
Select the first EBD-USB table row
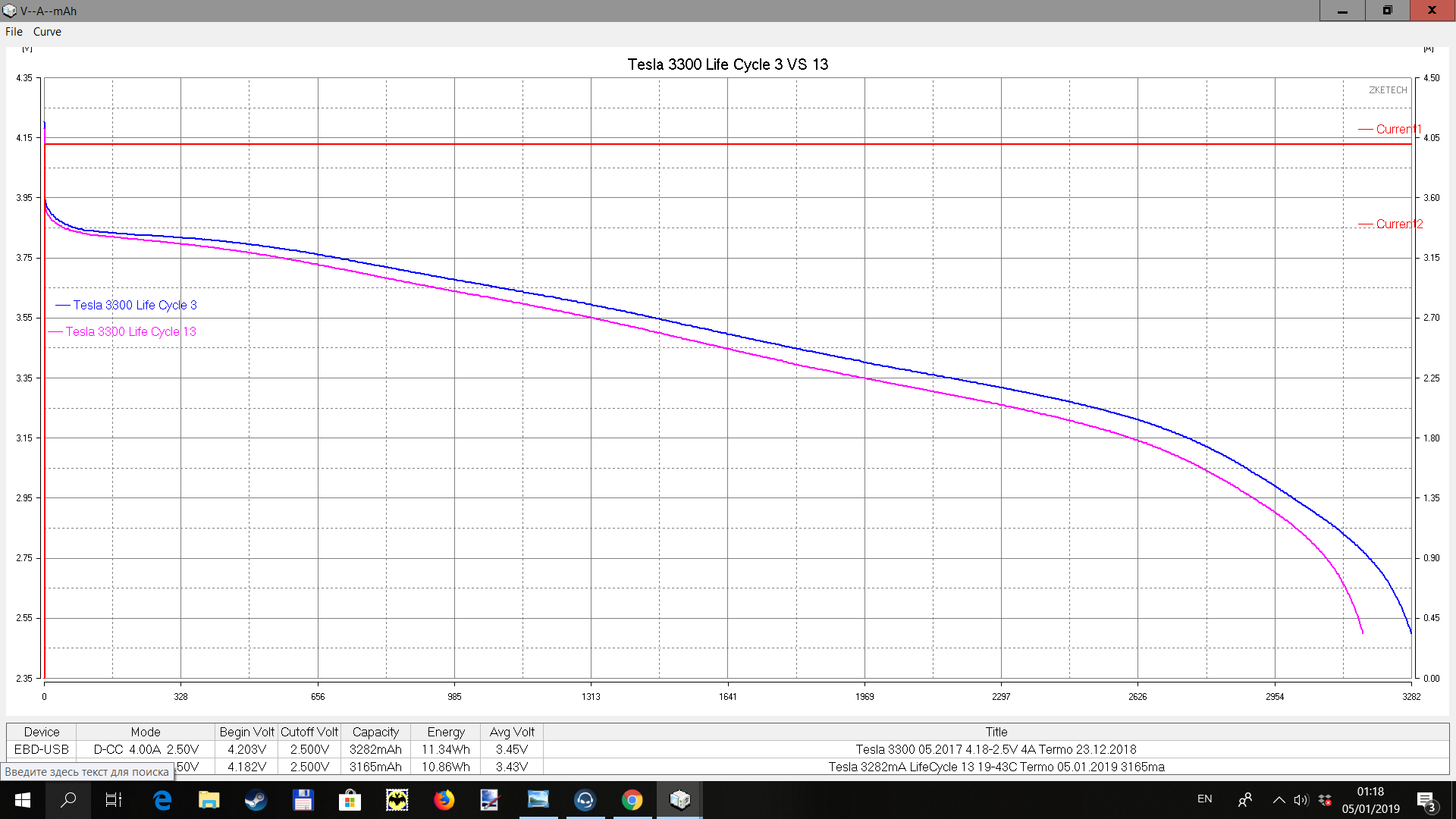coord(42,749)
